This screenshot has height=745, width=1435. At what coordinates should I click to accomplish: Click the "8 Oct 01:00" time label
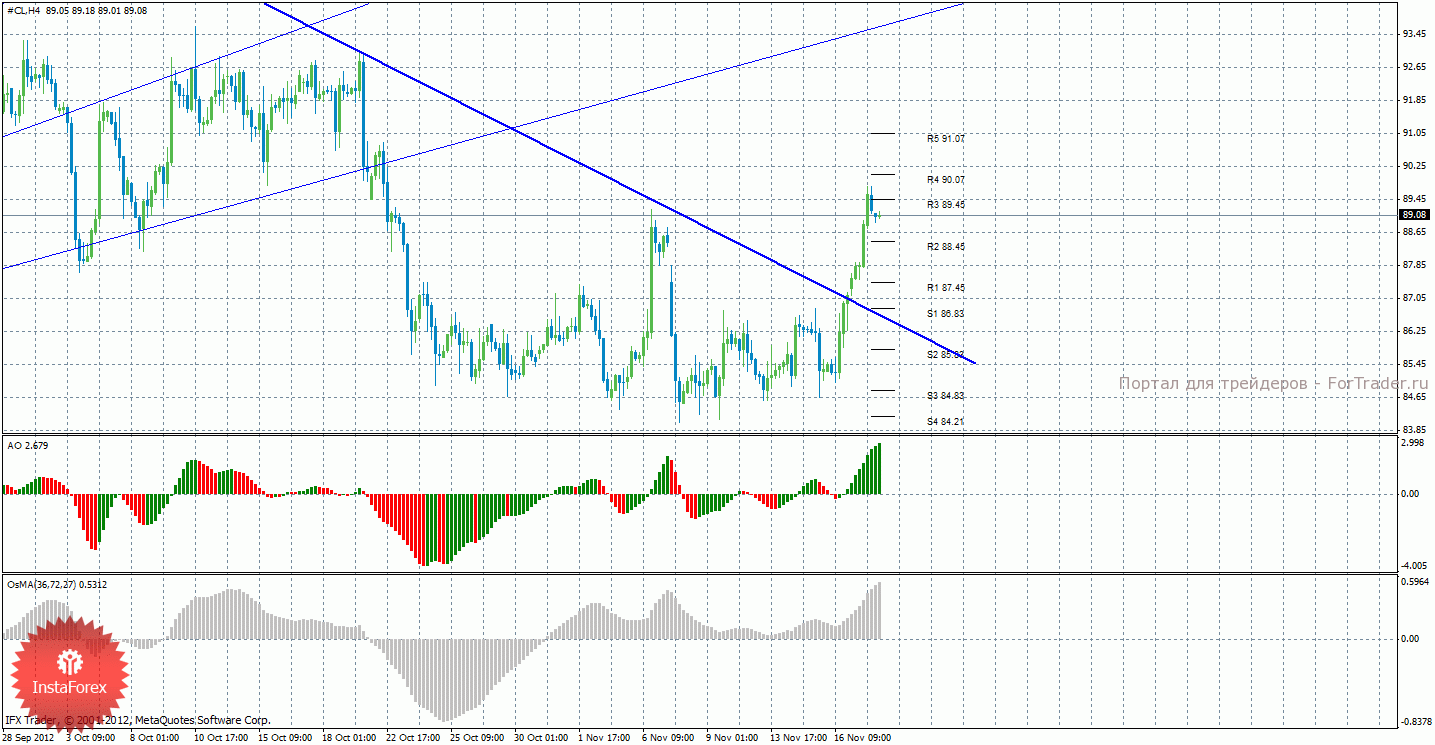point(156,738)
